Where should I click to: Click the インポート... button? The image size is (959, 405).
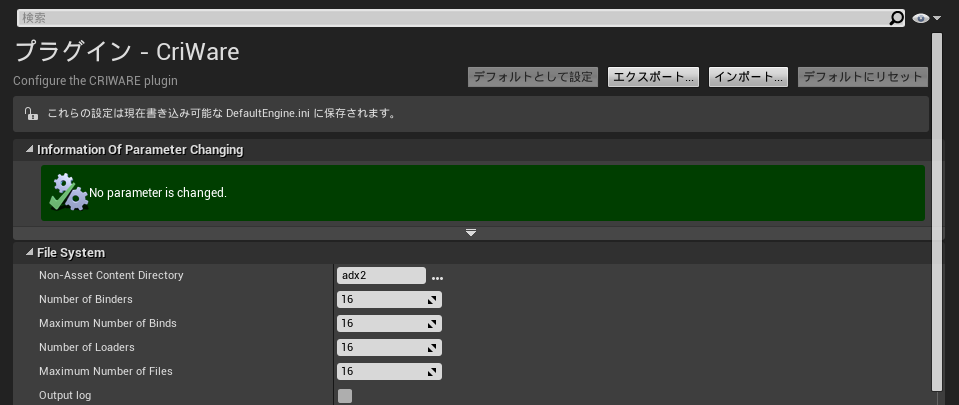748,77
